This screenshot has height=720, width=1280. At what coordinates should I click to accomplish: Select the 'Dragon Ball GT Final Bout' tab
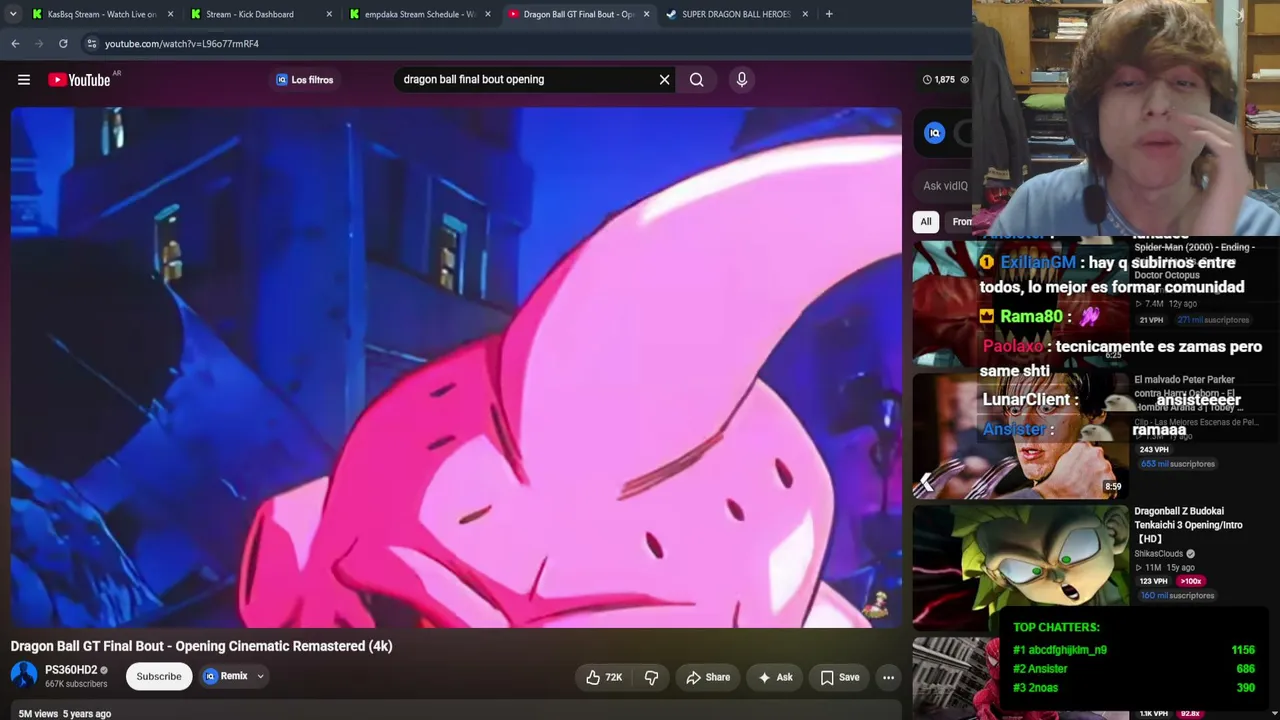point(578,14)
